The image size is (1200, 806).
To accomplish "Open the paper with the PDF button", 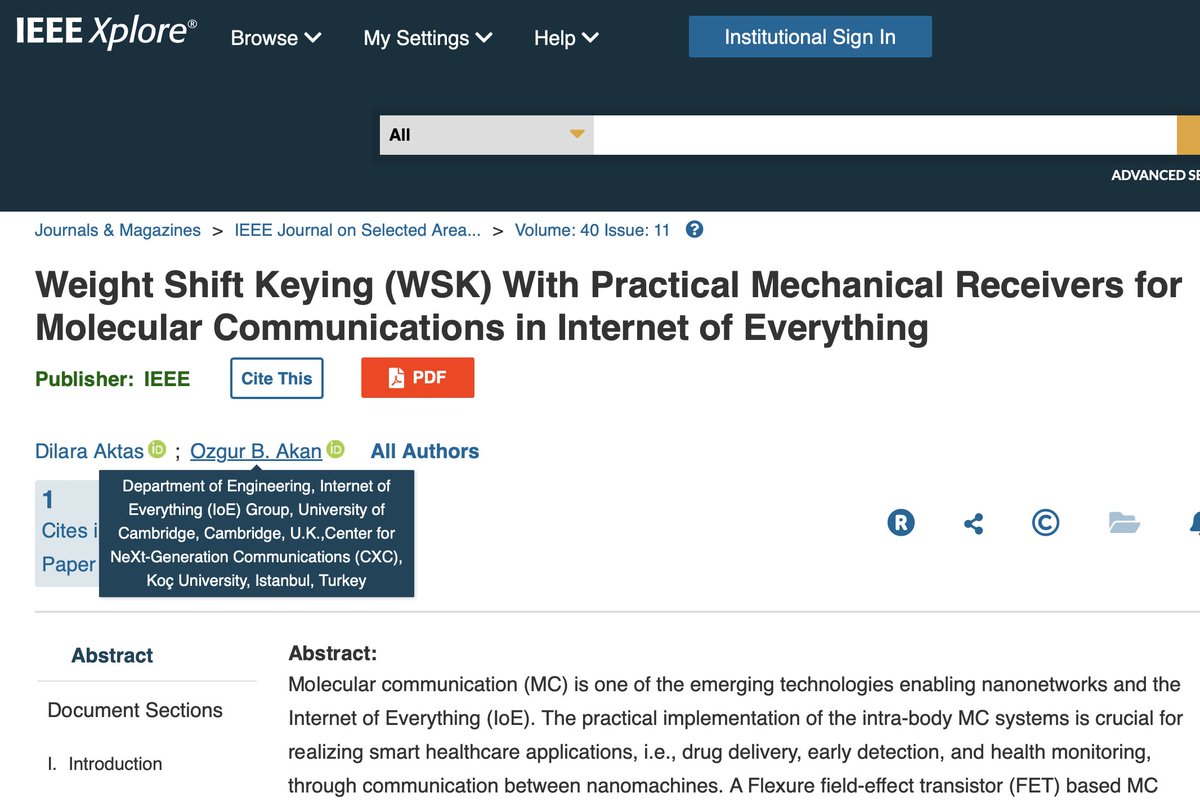I will pyautogui.click(x=417, y=378).
